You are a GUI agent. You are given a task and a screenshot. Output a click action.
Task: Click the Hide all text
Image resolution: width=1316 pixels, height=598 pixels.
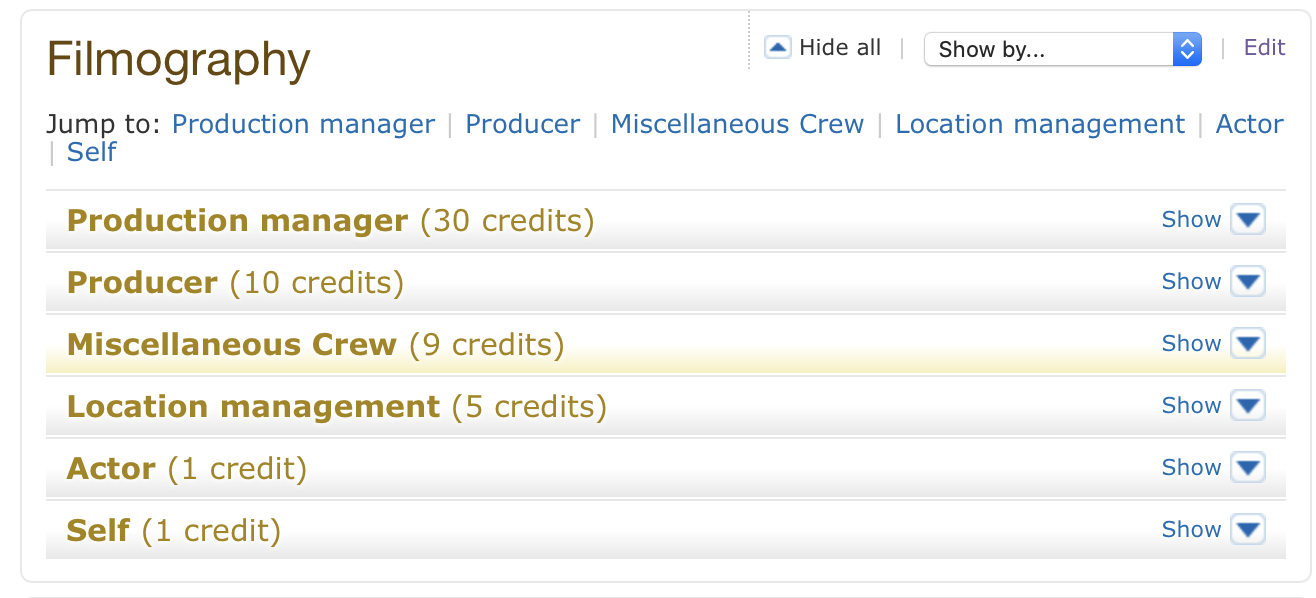click(840, 48)
